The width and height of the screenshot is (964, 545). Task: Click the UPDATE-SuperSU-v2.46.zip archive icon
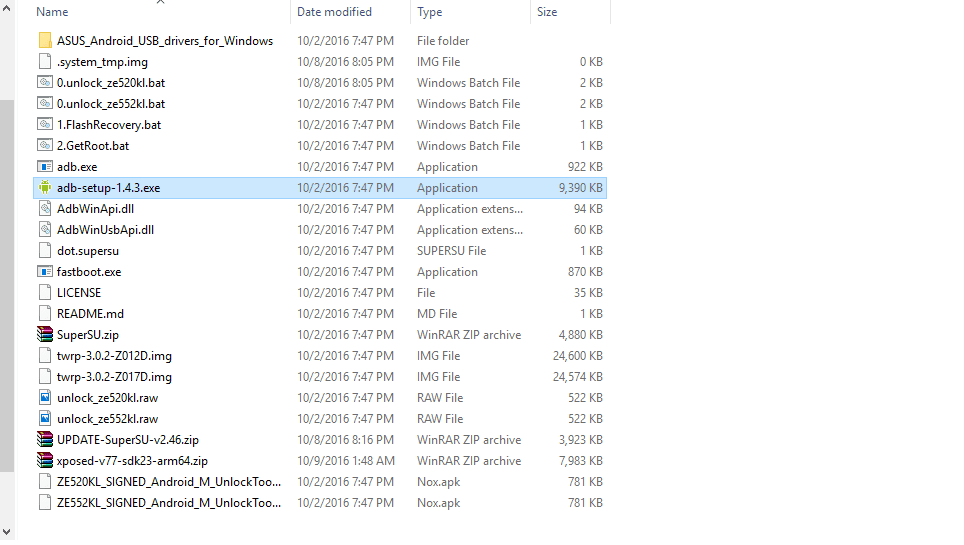45,439
